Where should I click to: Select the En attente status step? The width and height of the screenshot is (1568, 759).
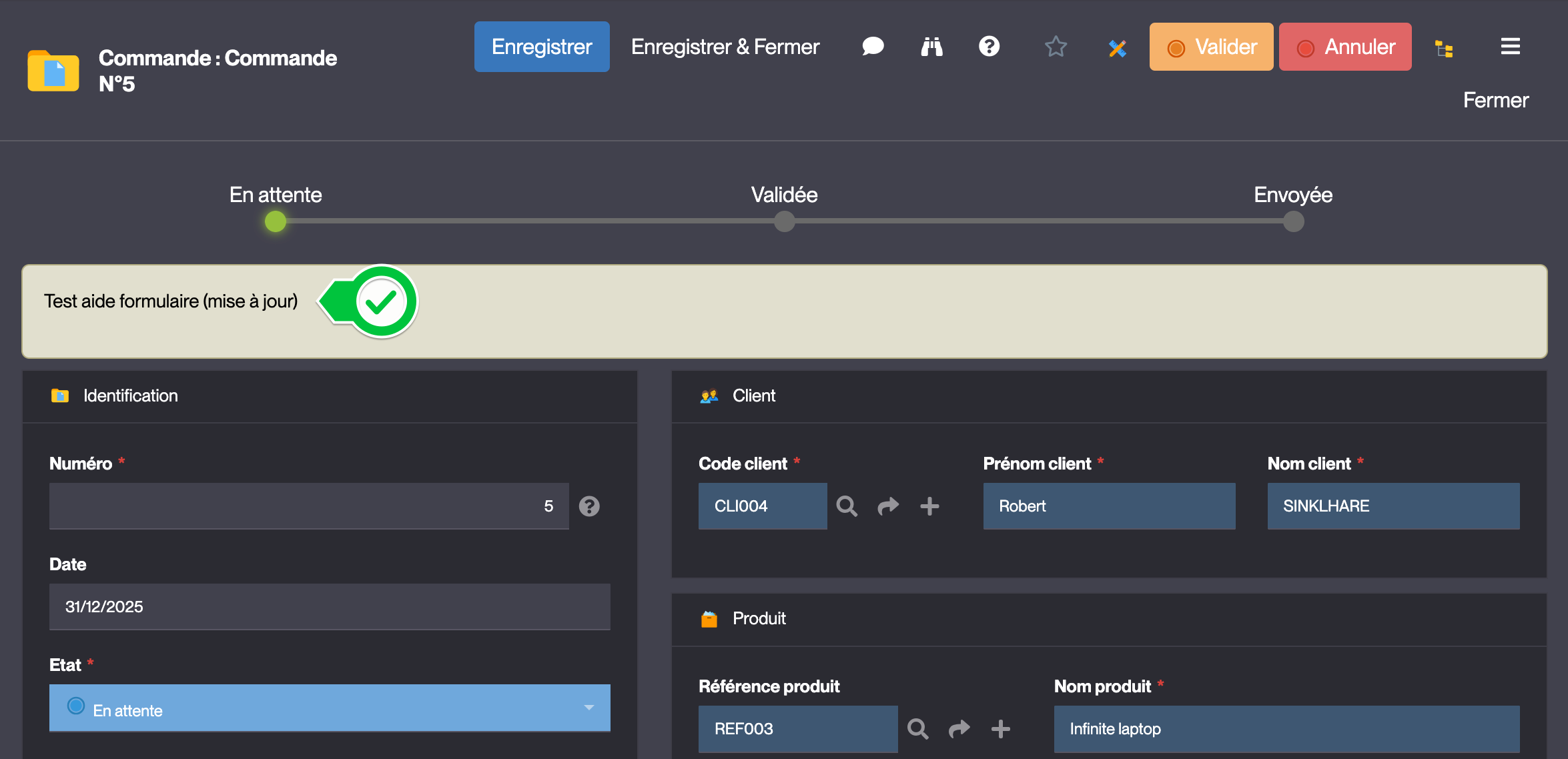coord(276,221)
